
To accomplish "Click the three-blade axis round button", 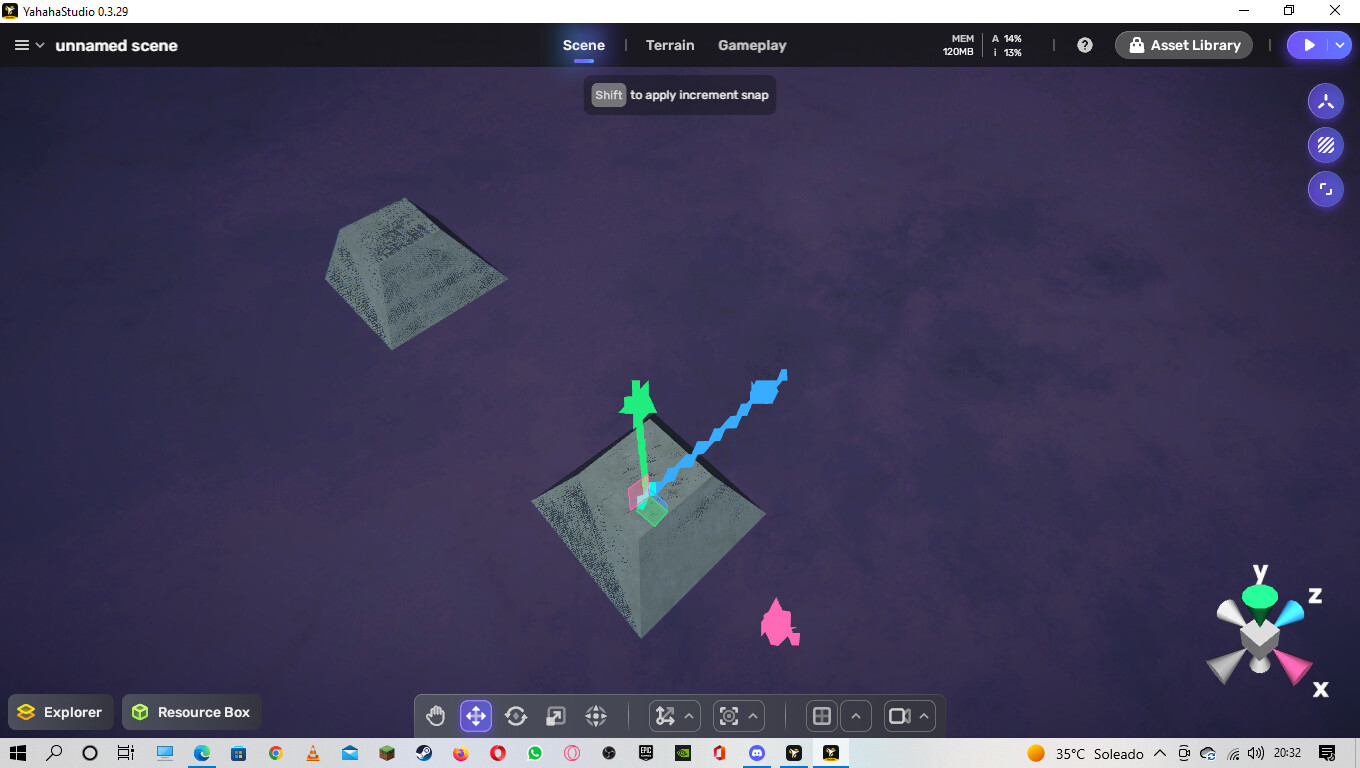I will click(1326, 101).
